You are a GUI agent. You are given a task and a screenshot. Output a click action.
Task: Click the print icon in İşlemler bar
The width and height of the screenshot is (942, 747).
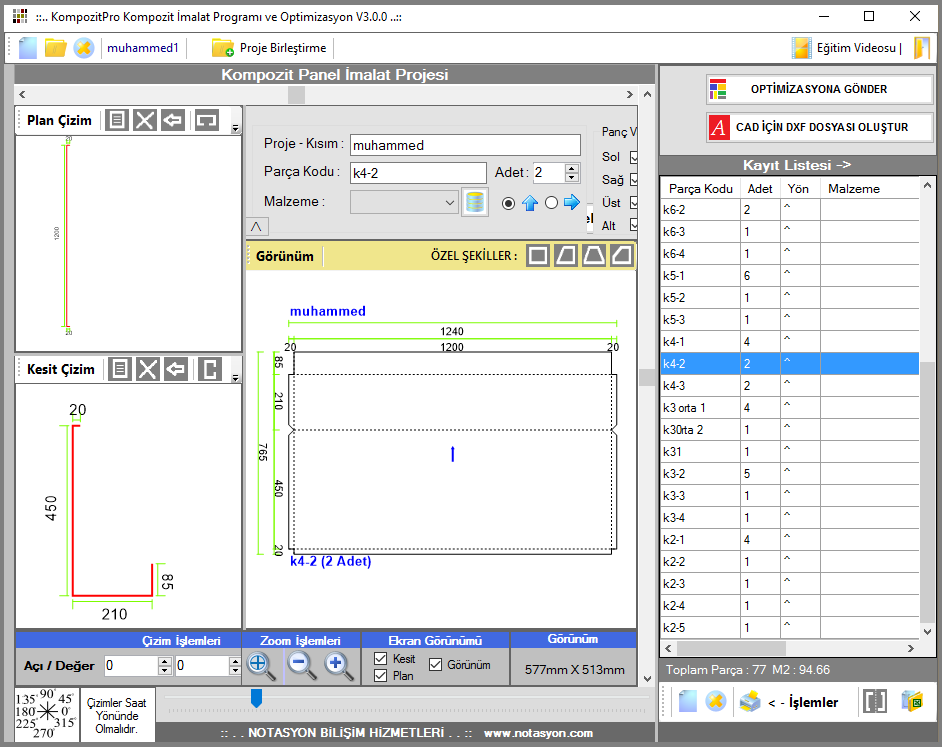[750, 701]
